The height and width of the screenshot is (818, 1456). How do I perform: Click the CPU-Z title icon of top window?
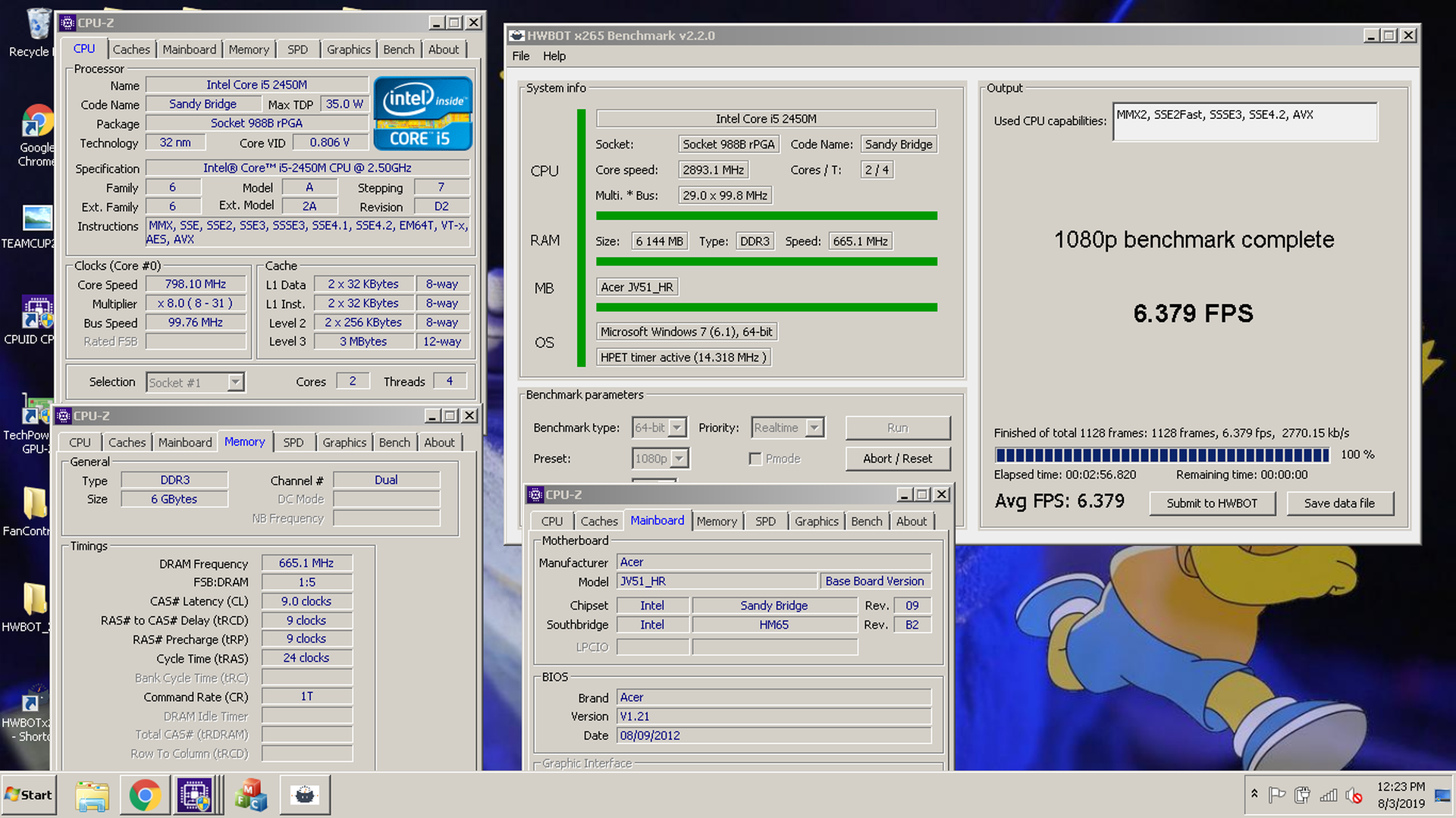(x=67, y=23)
